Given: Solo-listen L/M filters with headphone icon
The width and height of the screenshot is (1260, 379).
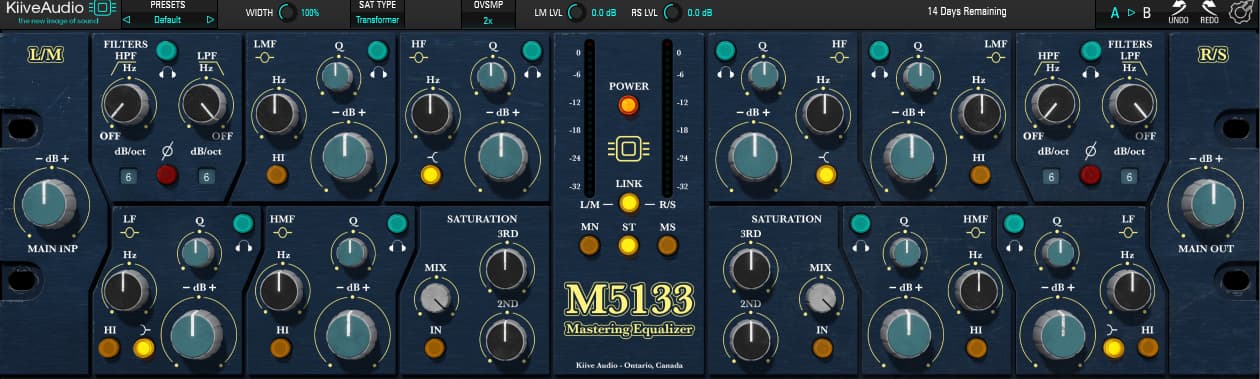Looking at the screenshot, I should pos(167,72).
